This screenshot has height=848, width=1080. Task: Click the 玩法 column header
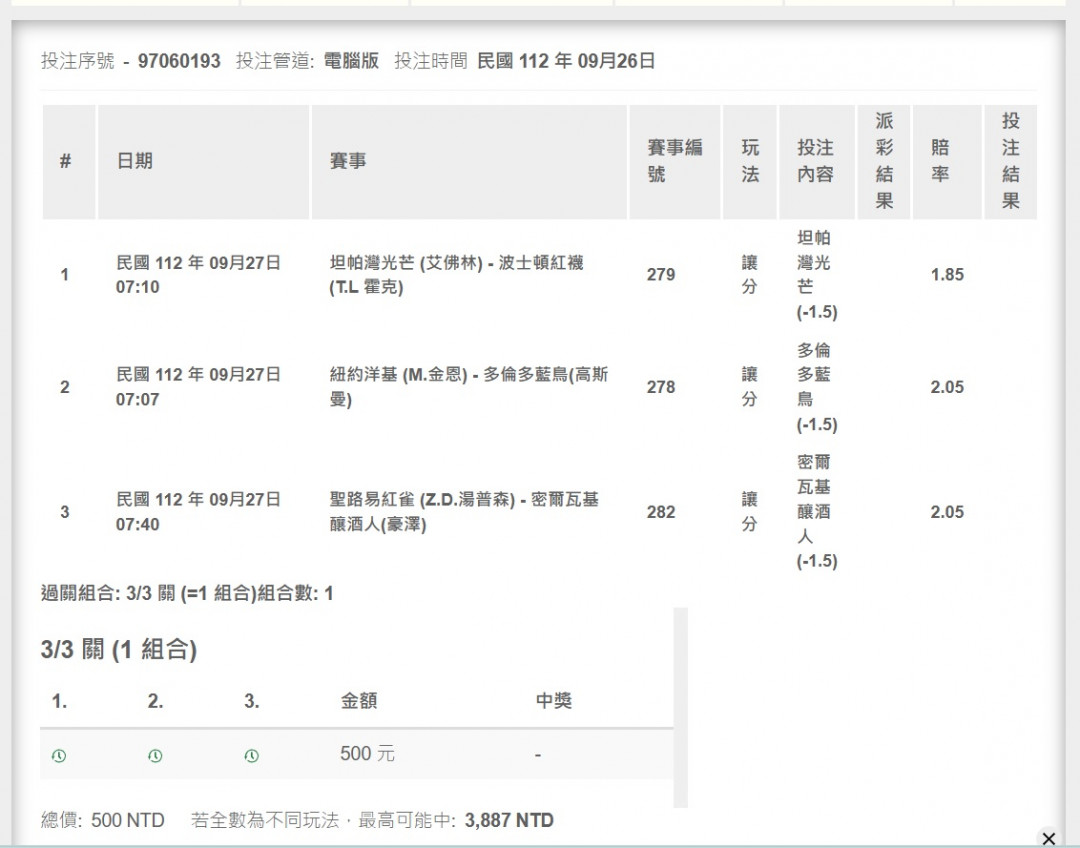pos(750,161)
